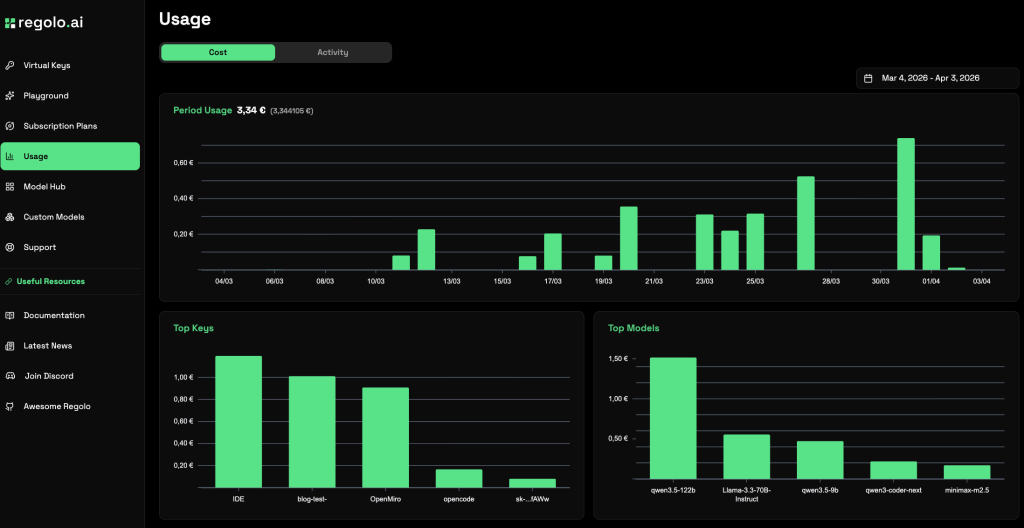Image resolution: width=1024 pixels, height=528 pixels.
Task: Click the Subscription Plans icon
Action: click(x=10, y=126)
